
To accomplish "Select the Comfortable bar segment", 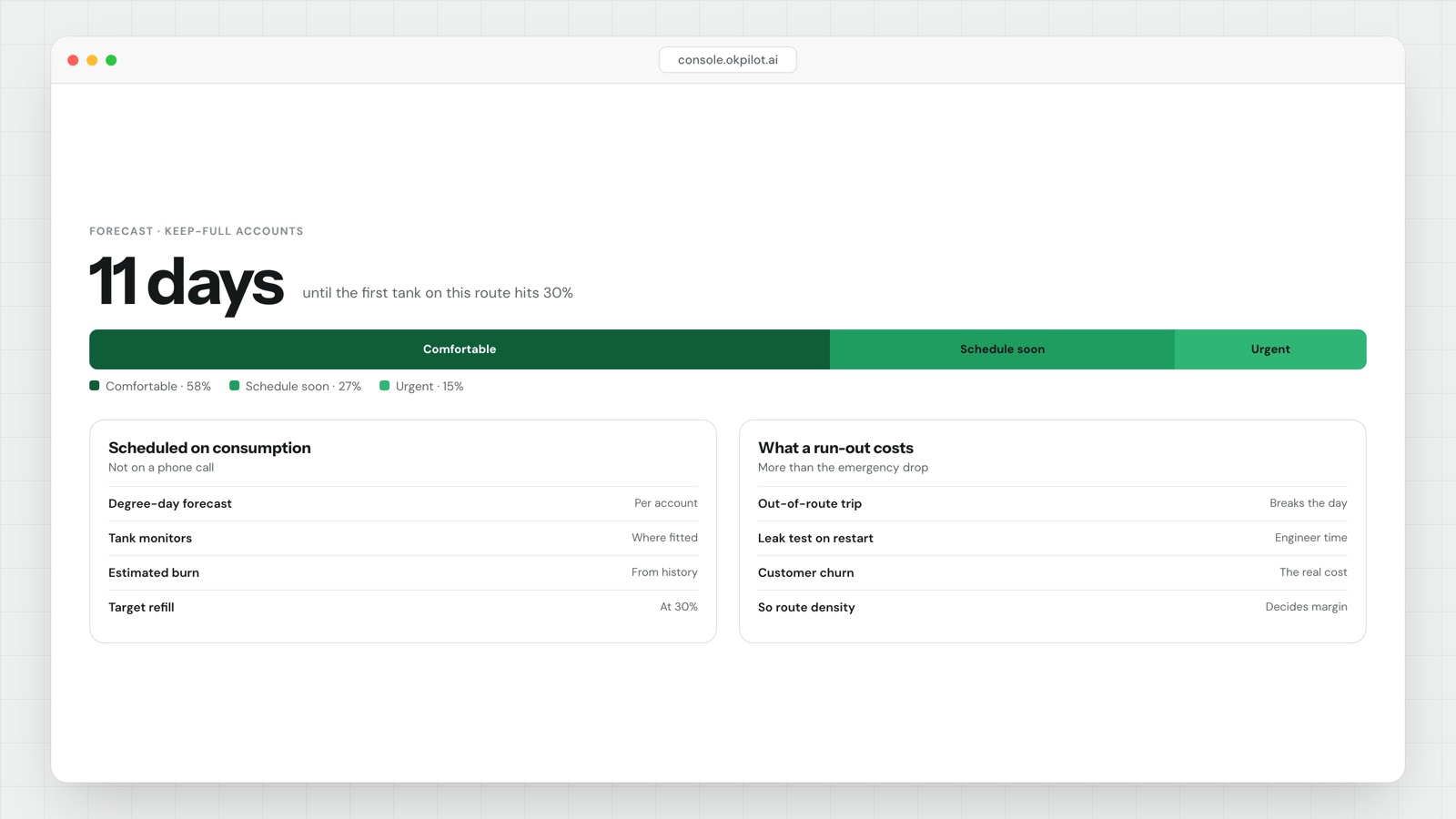I will (460, 349).
